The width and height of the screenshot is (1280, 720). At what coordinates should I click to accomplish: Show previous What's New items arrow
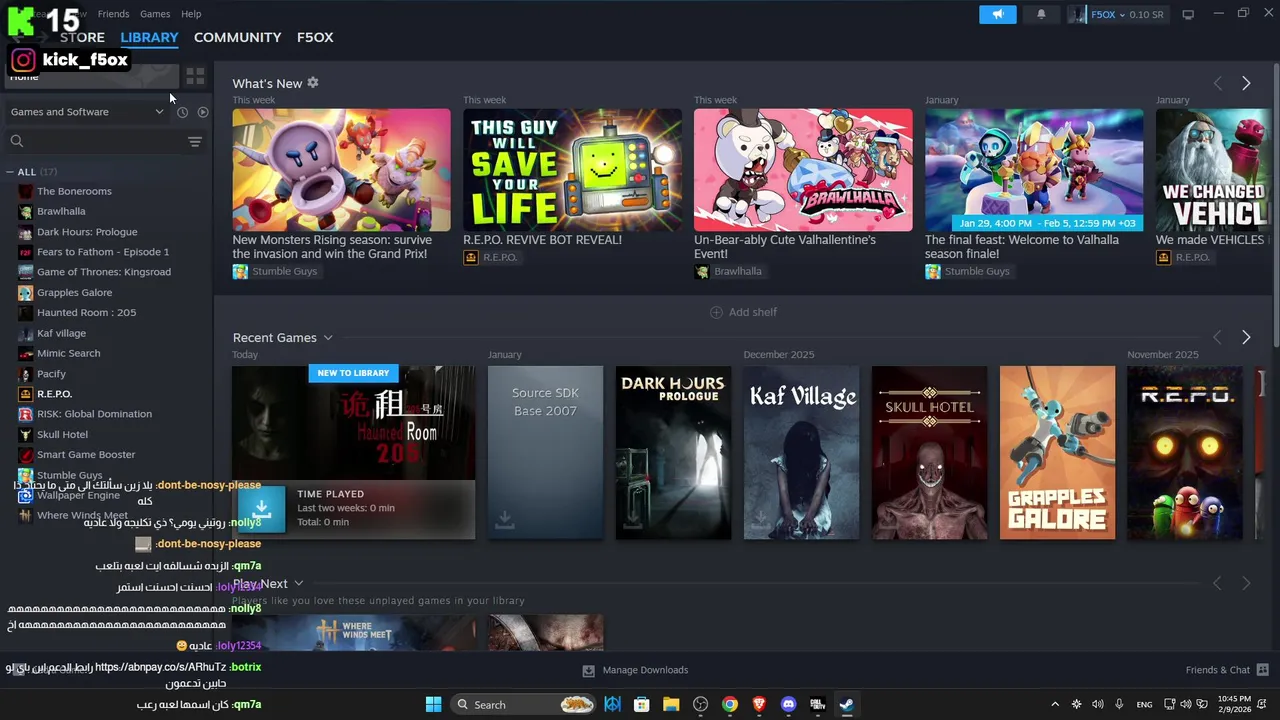pos(1218,83)
